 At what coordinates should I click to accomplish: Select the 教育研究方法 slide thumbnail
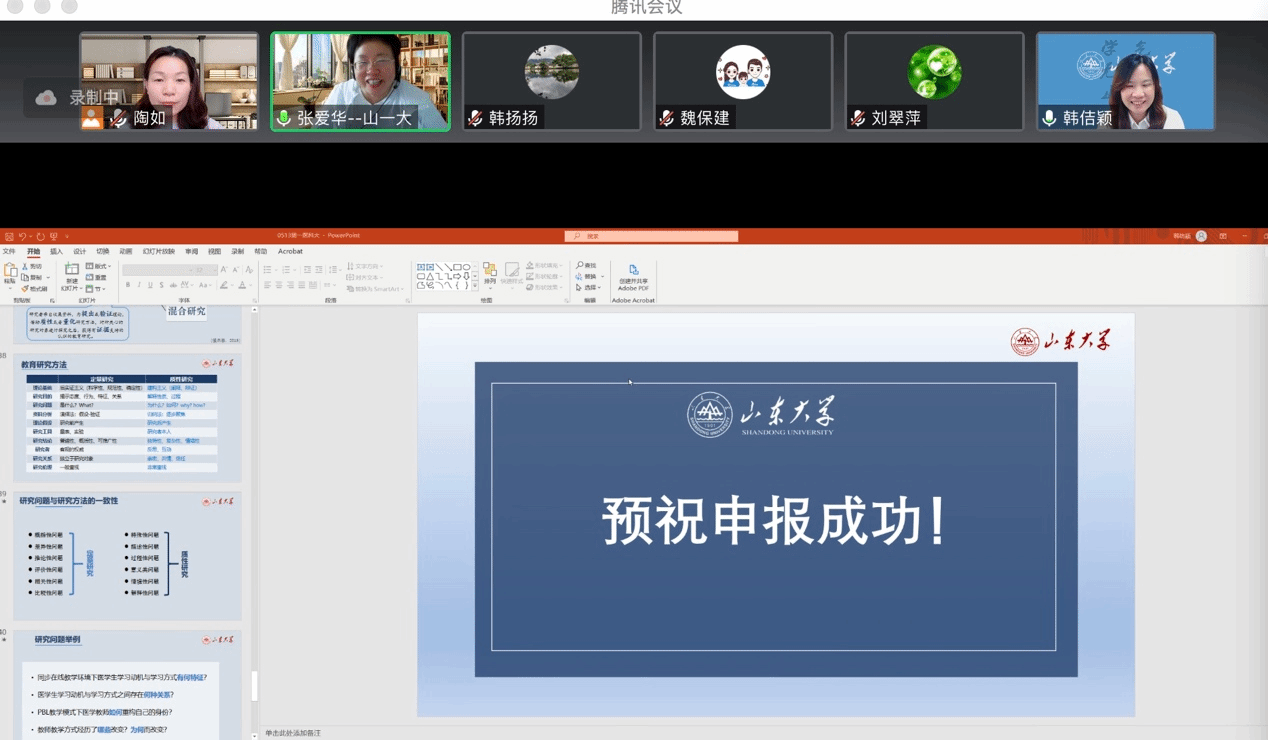127,418
